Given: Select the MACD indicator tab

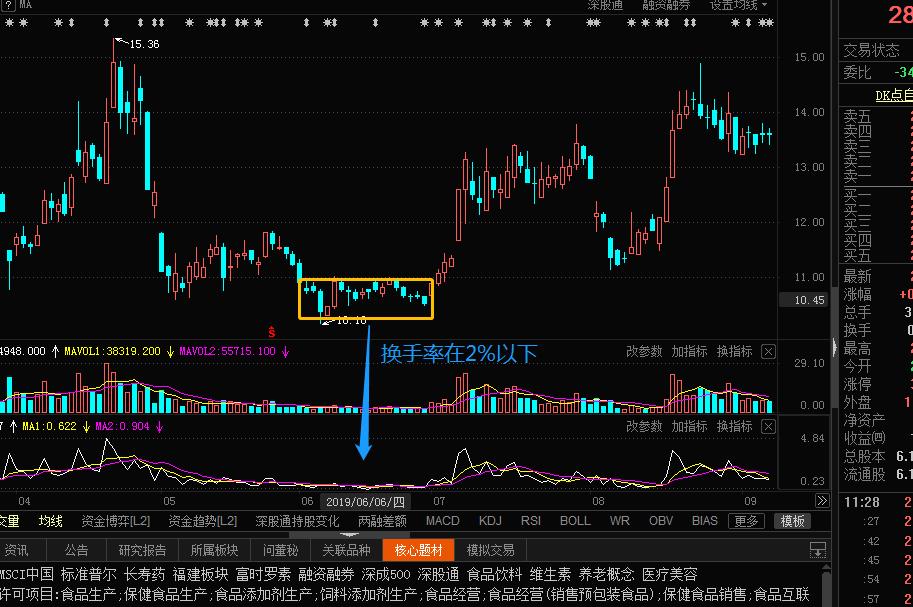Looking at the screenshot, I should pyautogui.click(x=441, y=521).
